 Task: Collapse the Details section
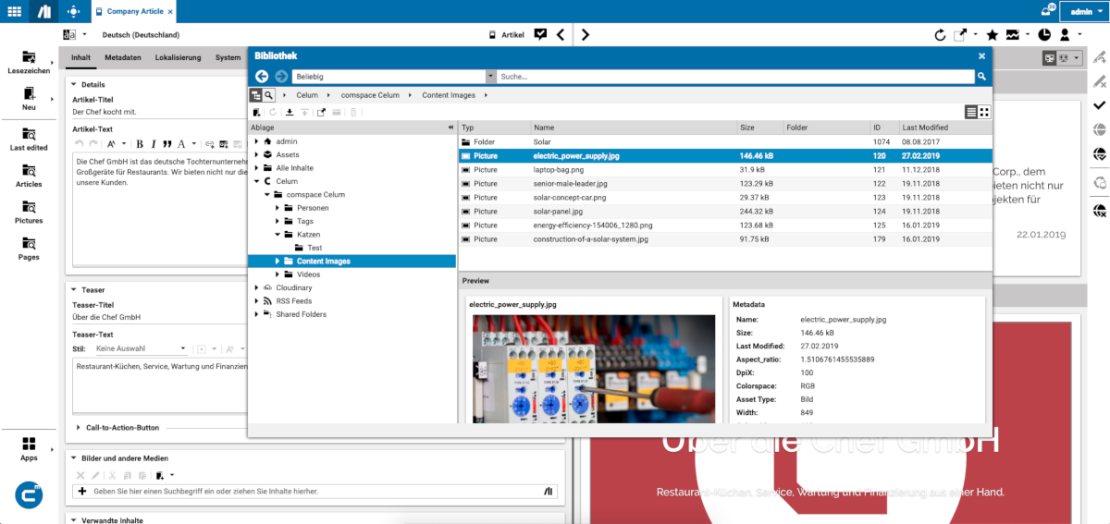pos(74,84)
